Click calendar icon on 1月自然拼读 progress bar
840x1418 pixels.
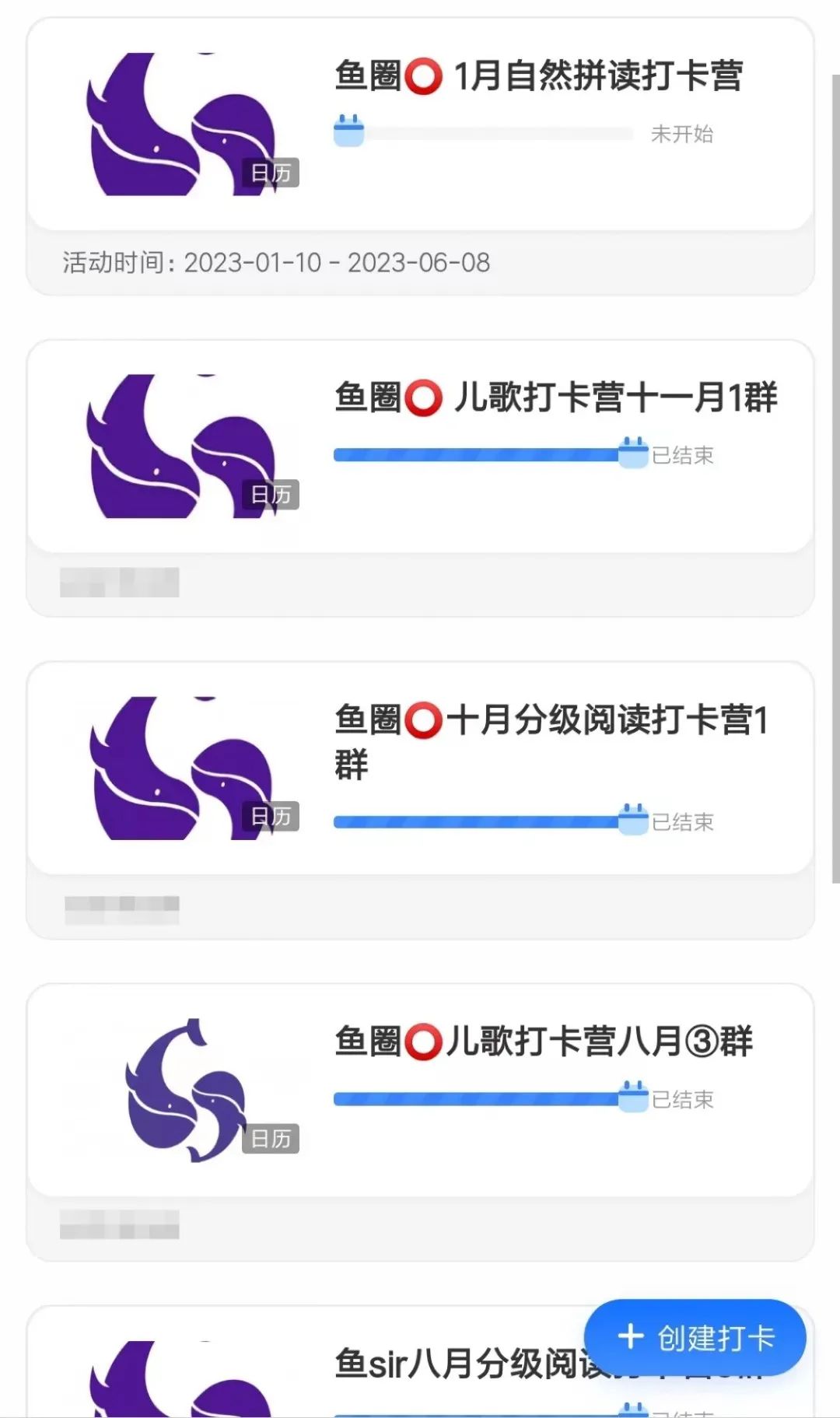pyautogui.click(x=348, y=131)
